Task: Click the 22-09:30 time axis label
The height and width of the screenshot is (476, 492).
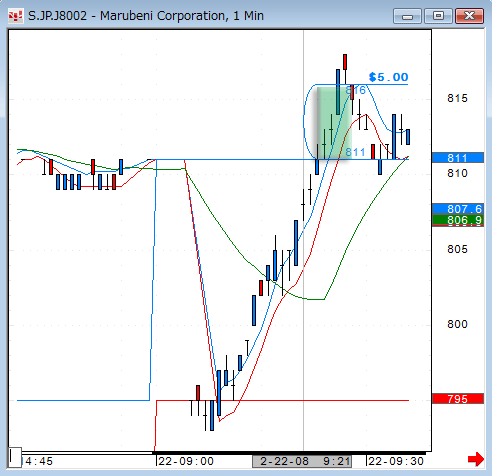Action: coord(396,461)
